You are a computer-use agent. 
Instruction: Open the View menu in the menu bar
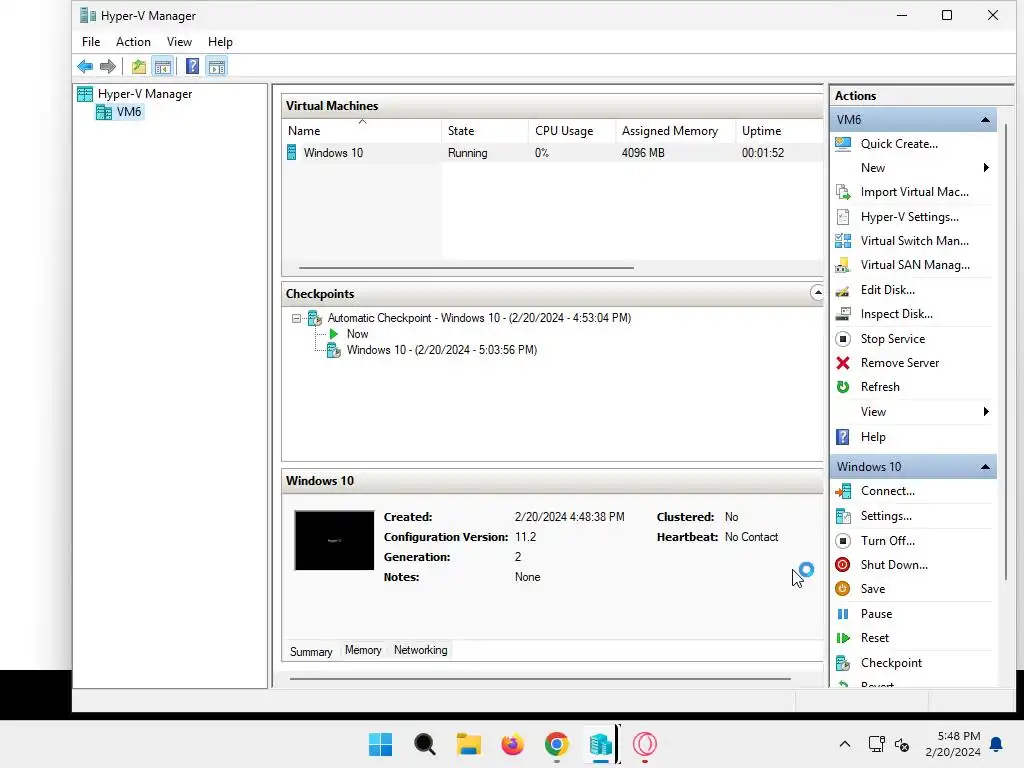[179, 42]
